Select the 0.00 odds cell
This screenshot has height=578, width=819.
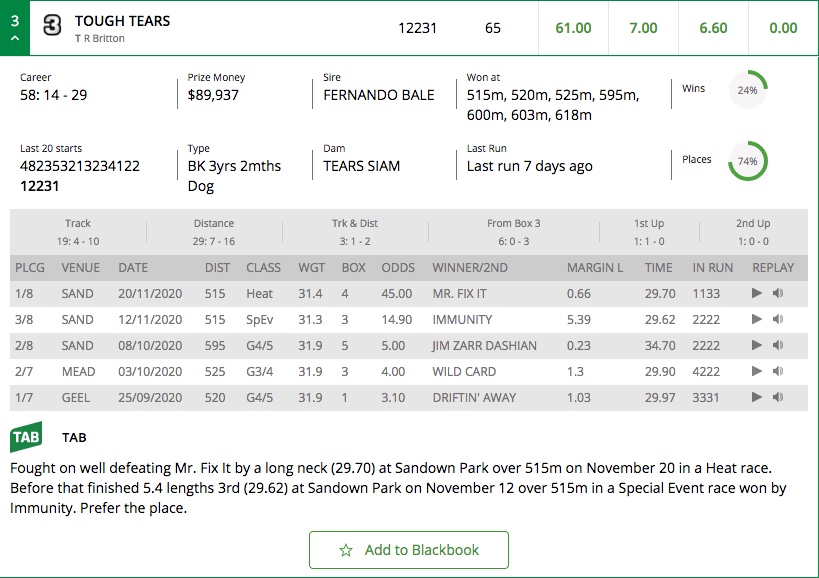[x=783, y=28]
